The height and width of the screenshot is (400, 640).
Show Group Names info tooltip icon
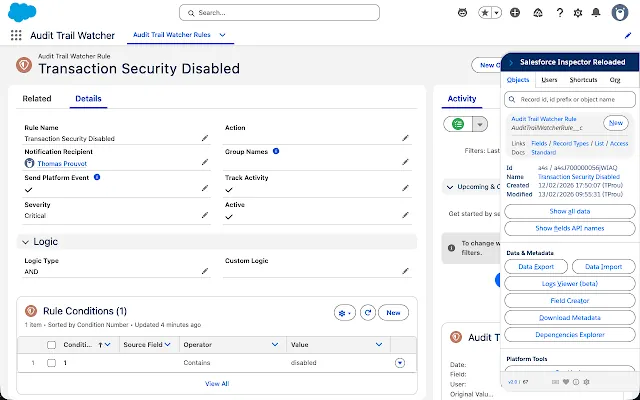coord(276,151)
